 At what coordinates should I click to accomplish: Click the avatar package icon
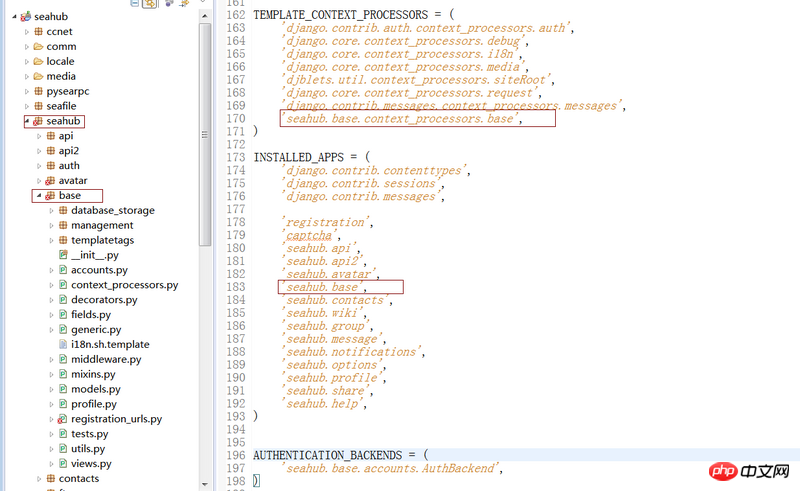50,181
